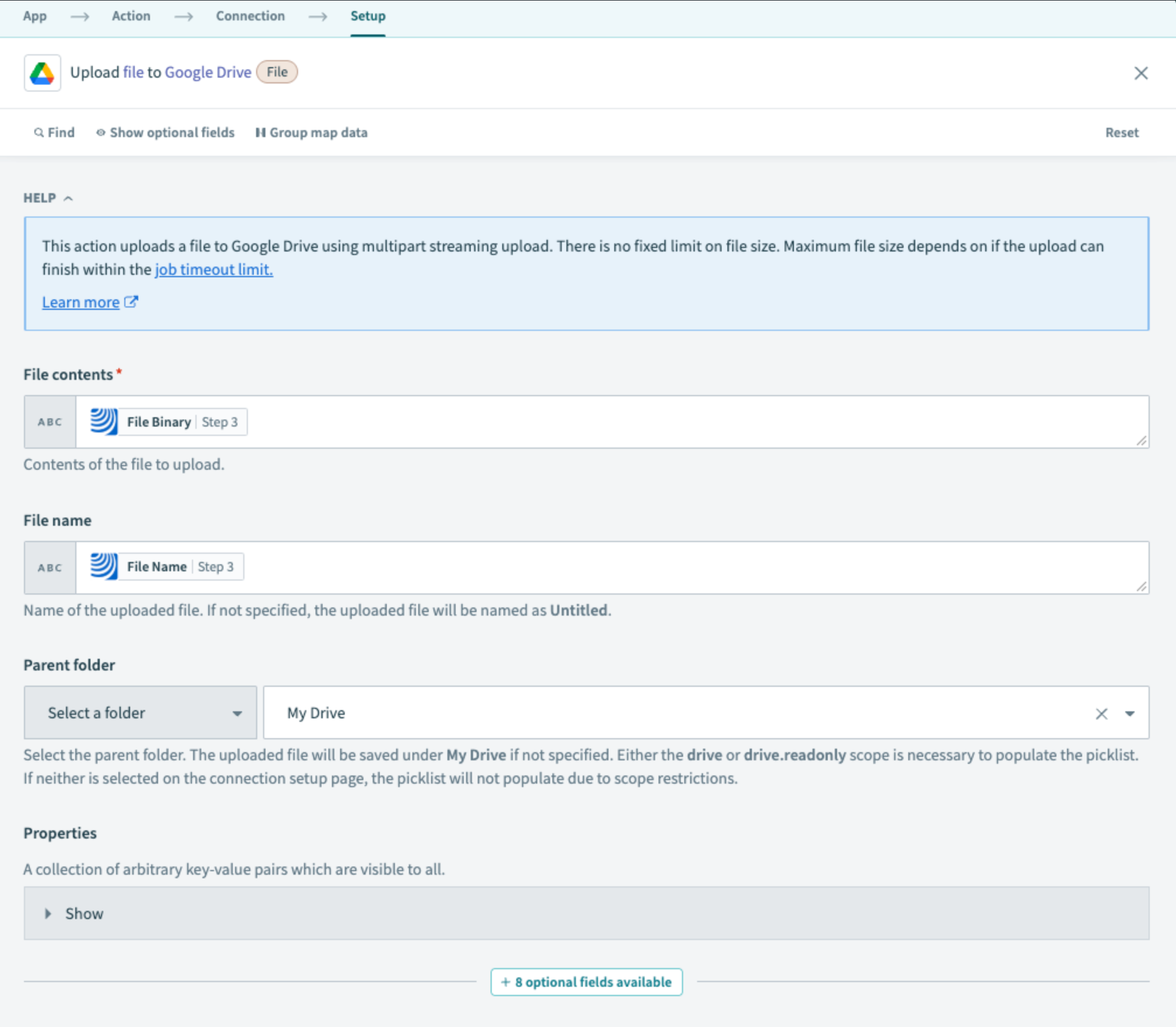The height and width of the screenshot is (1027, 1176).
Task: Click the Find magnifier icon
Action: 38,132
